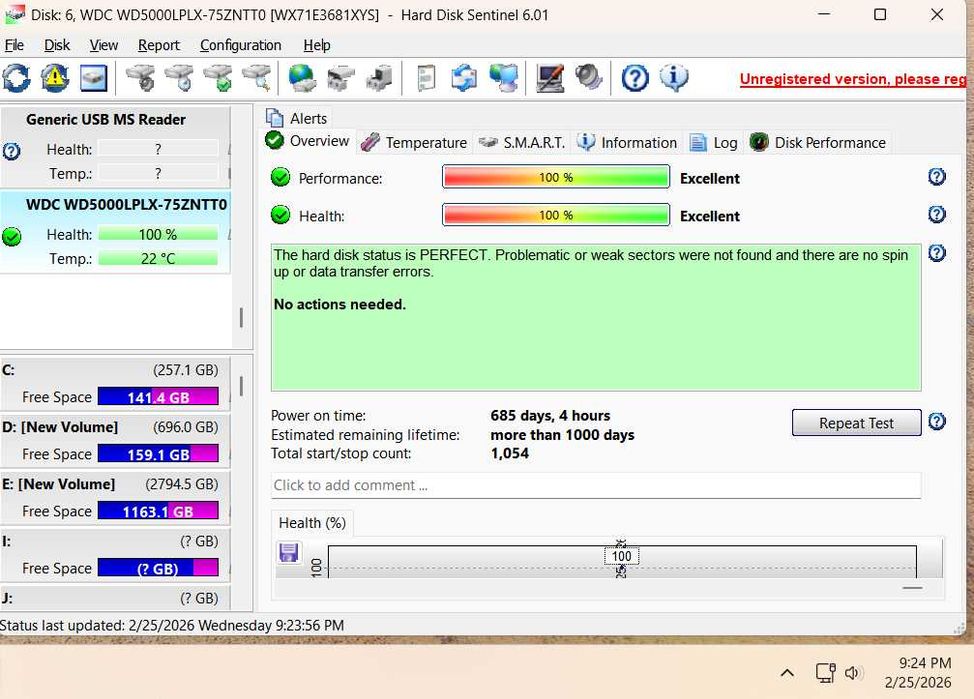Screen dimensions: 974x699
Task: Click the WDC disk Temp 22 °C bar
Action: (x=158, y=258)
